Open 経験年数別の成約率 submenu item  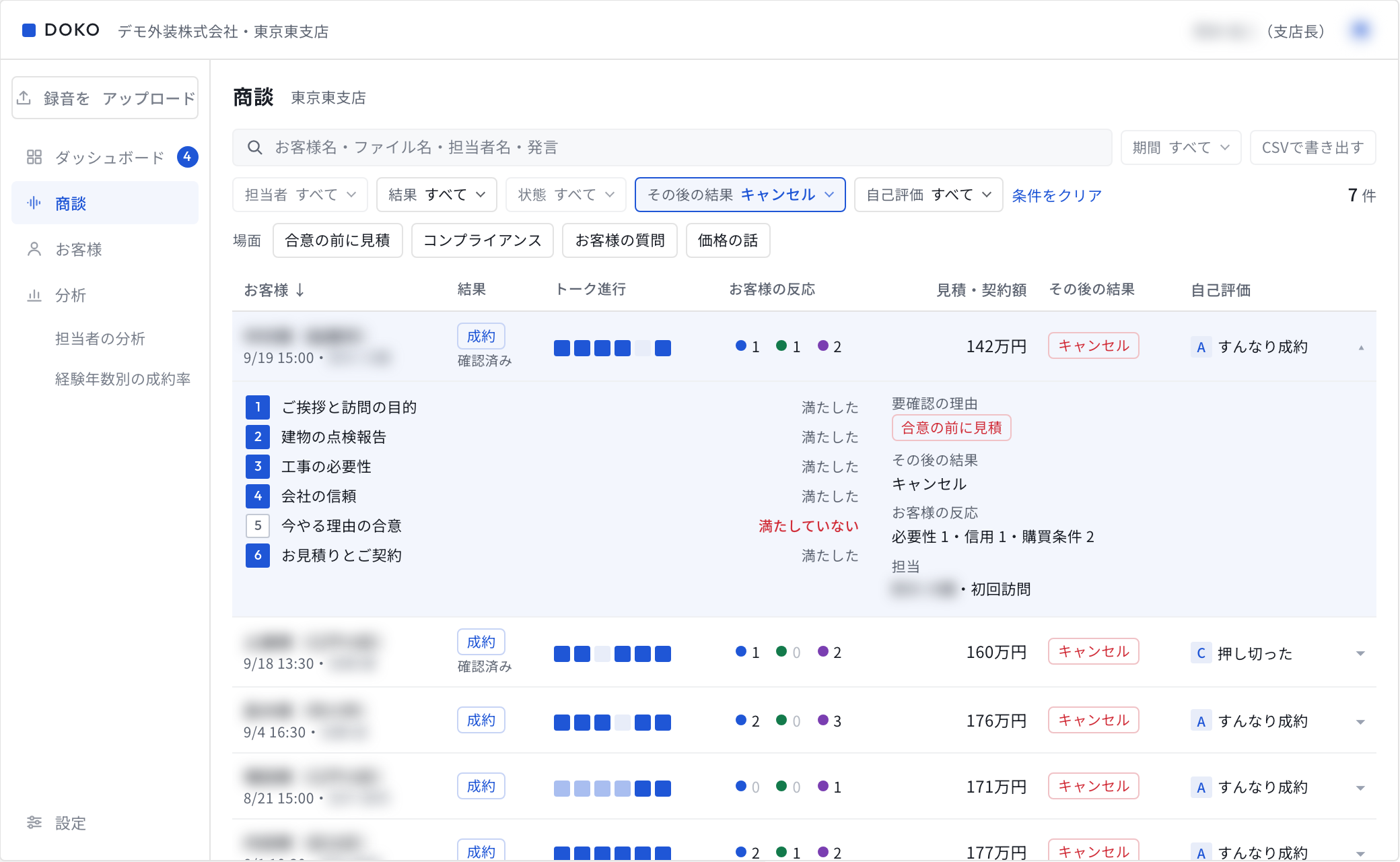click(123, 379)
